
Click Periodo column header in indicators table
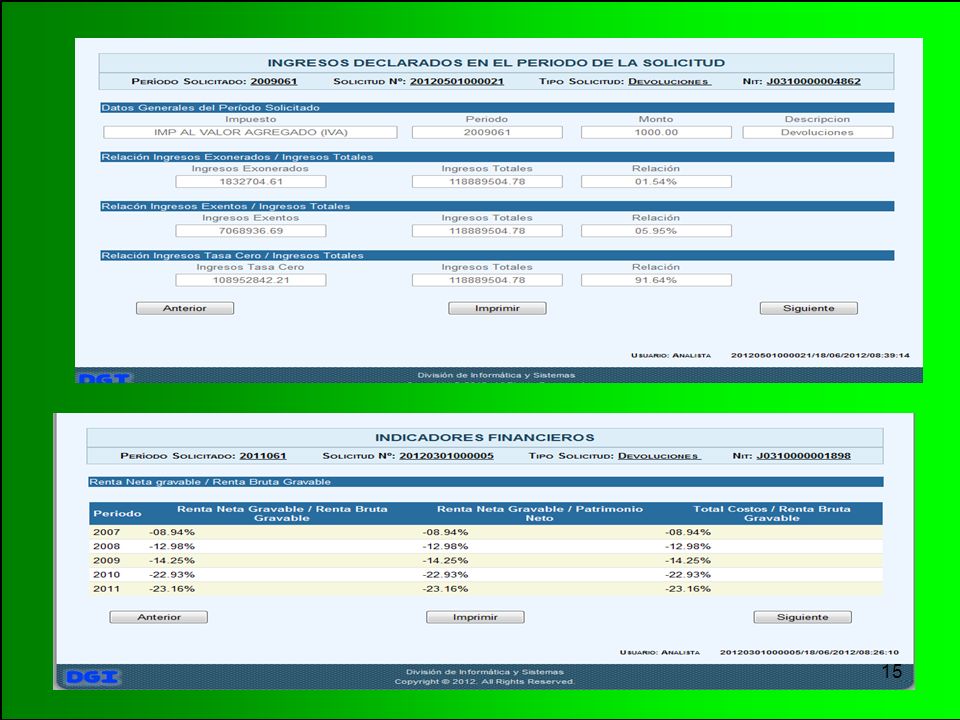(117, 513)
